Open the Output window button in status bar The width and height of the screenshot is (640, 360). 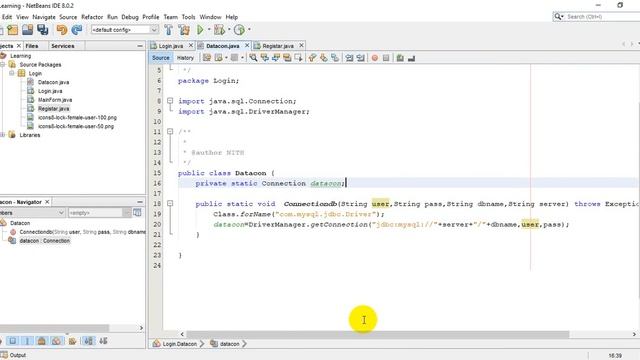13,355
